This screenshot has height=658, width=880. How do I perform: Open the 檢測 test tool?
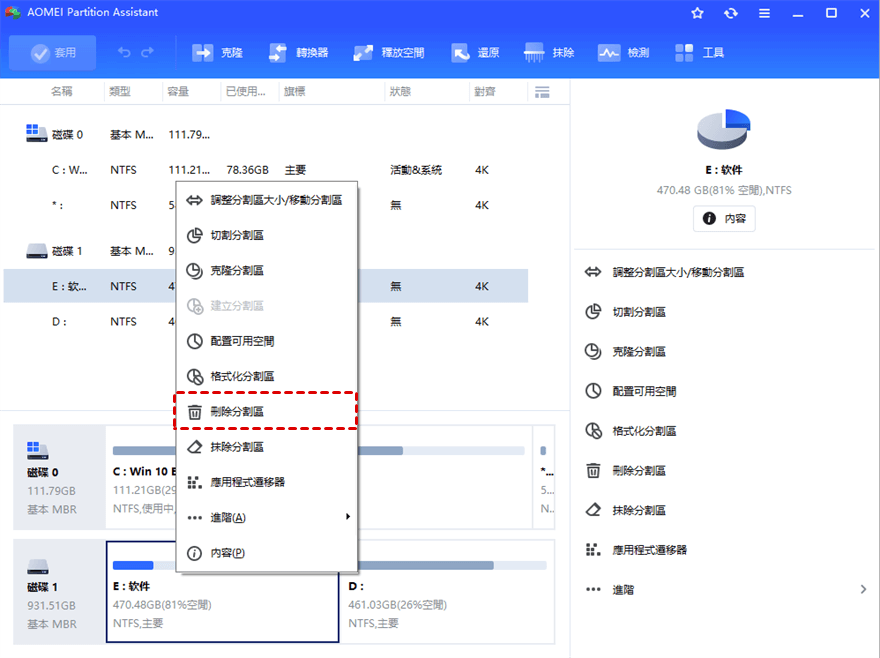(624, 53)
